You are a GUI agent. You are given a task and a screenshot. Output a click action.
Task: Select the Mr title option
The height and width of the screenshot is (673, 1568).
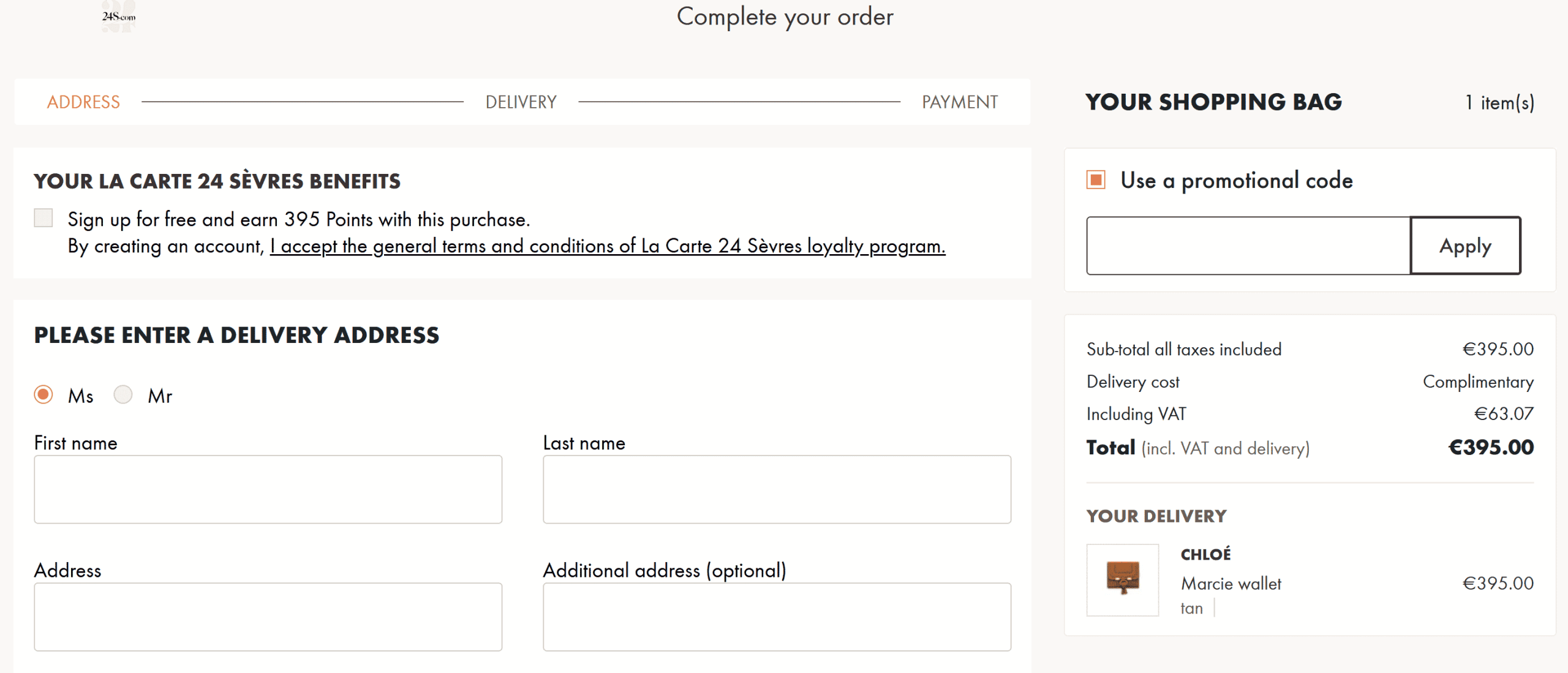123,395
